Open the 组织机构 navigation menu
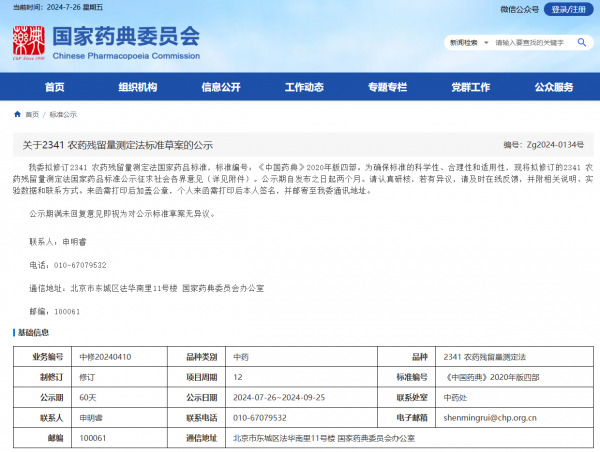Image resolution: width=600 pixels, height=452 pixels. point(138,87)
